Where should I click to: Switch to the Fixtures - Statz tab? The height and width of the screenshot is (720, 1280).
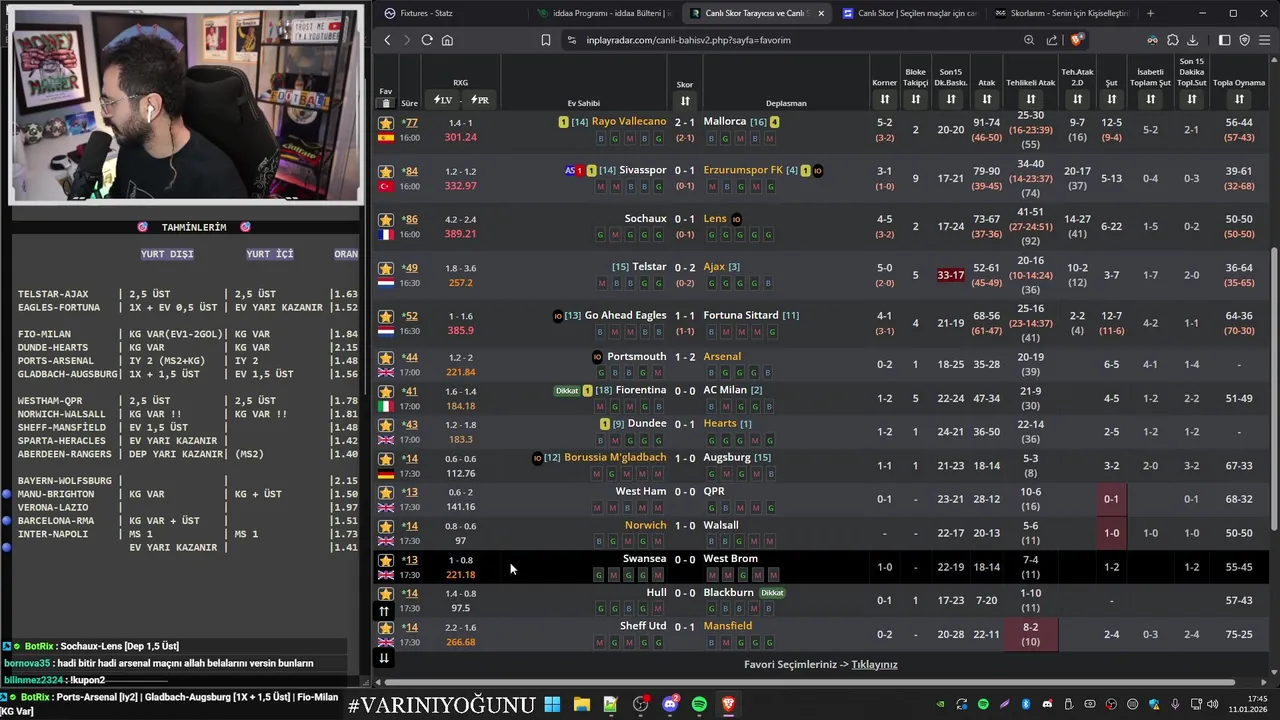(450, 13)
